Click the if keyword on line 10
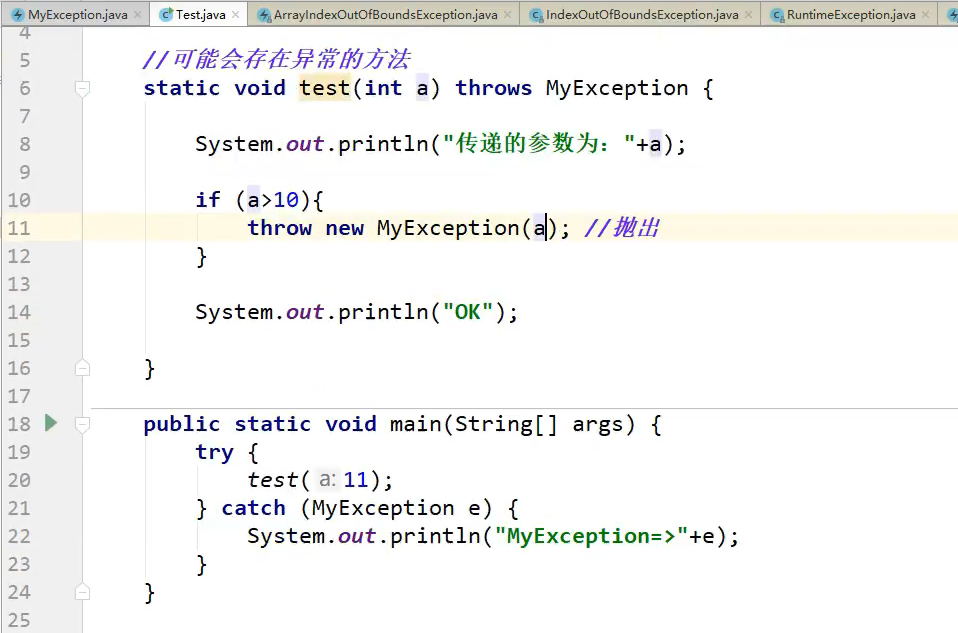 point(208,200)
